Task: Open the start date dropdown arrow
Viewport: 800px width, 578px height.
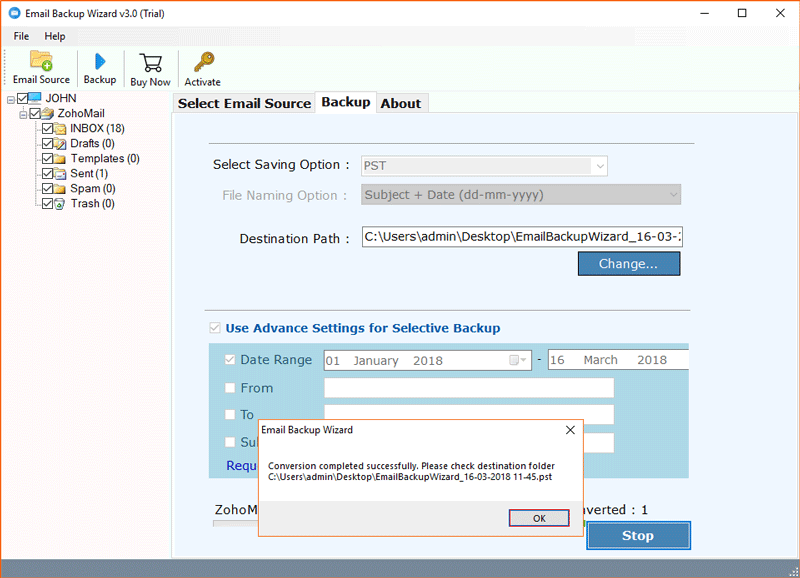Action: [x=524, y=360]
